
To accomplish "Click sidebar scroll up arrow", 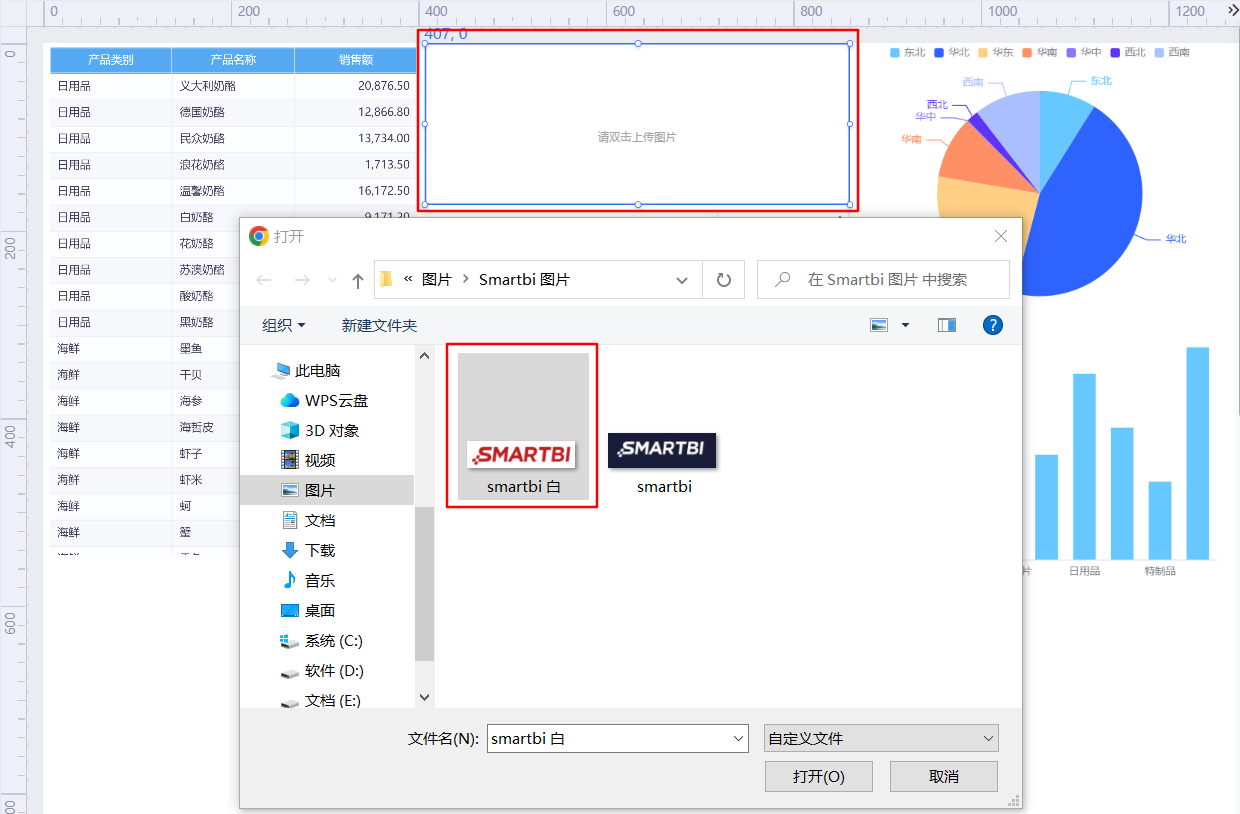I will pyautogui.click(x=424, y=355).
